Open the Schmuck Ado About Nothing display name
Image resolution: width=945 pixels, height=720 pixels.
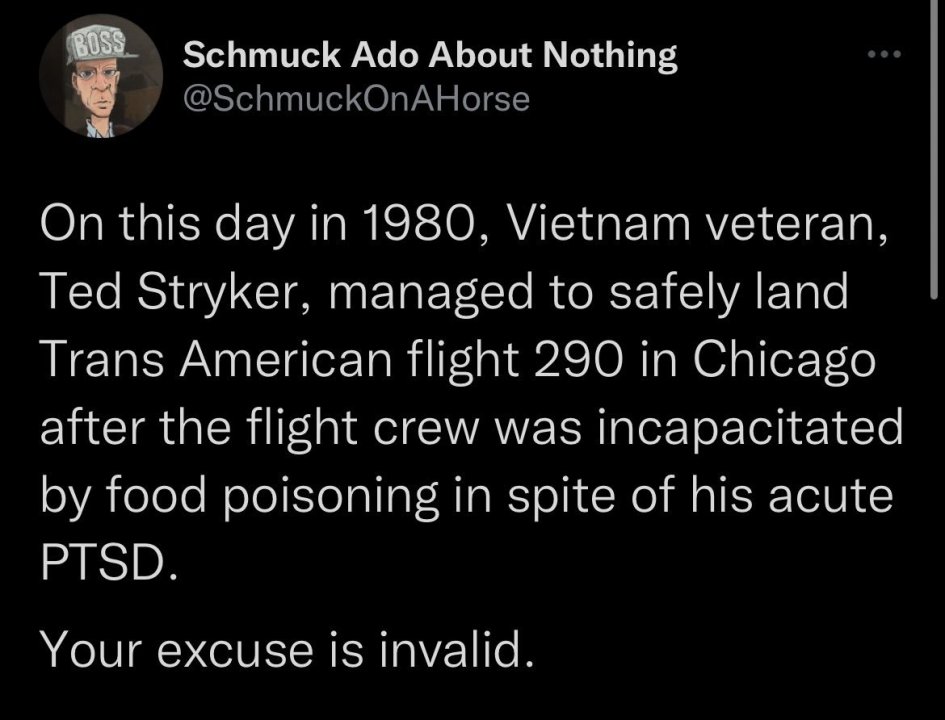pos(431,56)
